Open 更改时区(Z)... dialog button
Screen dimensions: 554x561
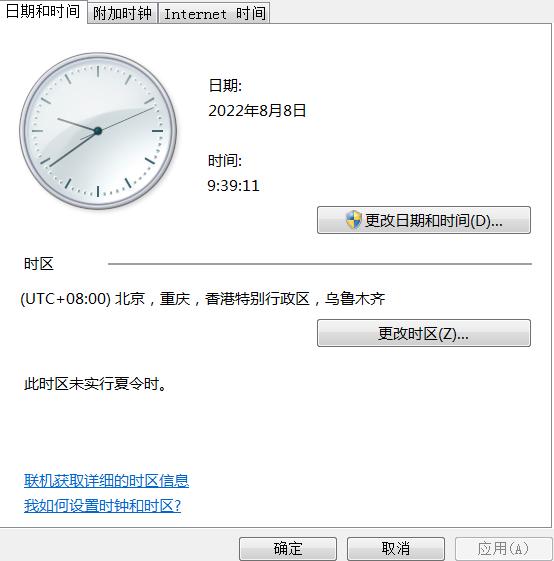click(424, 333)
